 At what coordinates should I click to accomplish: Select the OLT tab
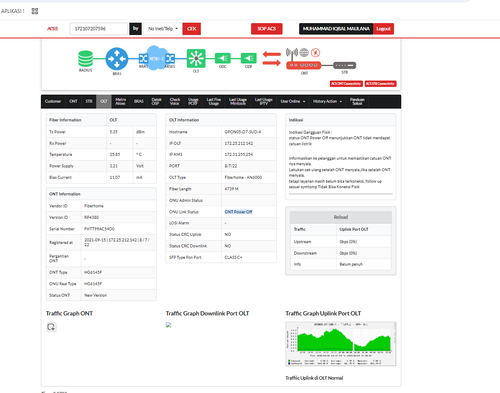(x=104, y=101)
